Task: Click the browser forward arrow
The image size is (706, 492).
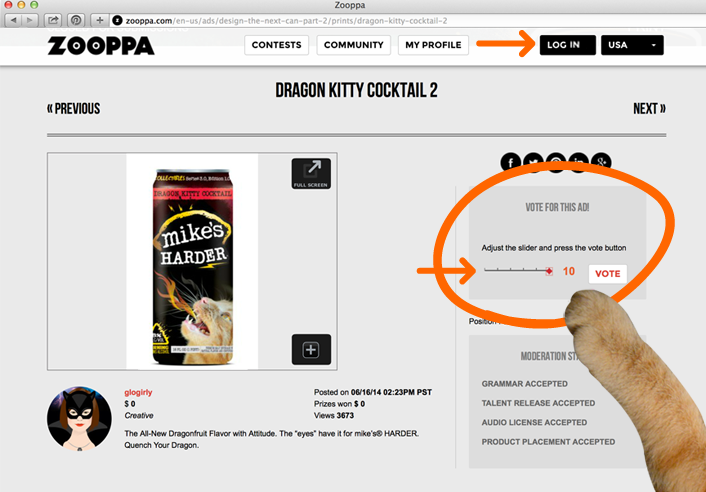Action: (30, 20)
